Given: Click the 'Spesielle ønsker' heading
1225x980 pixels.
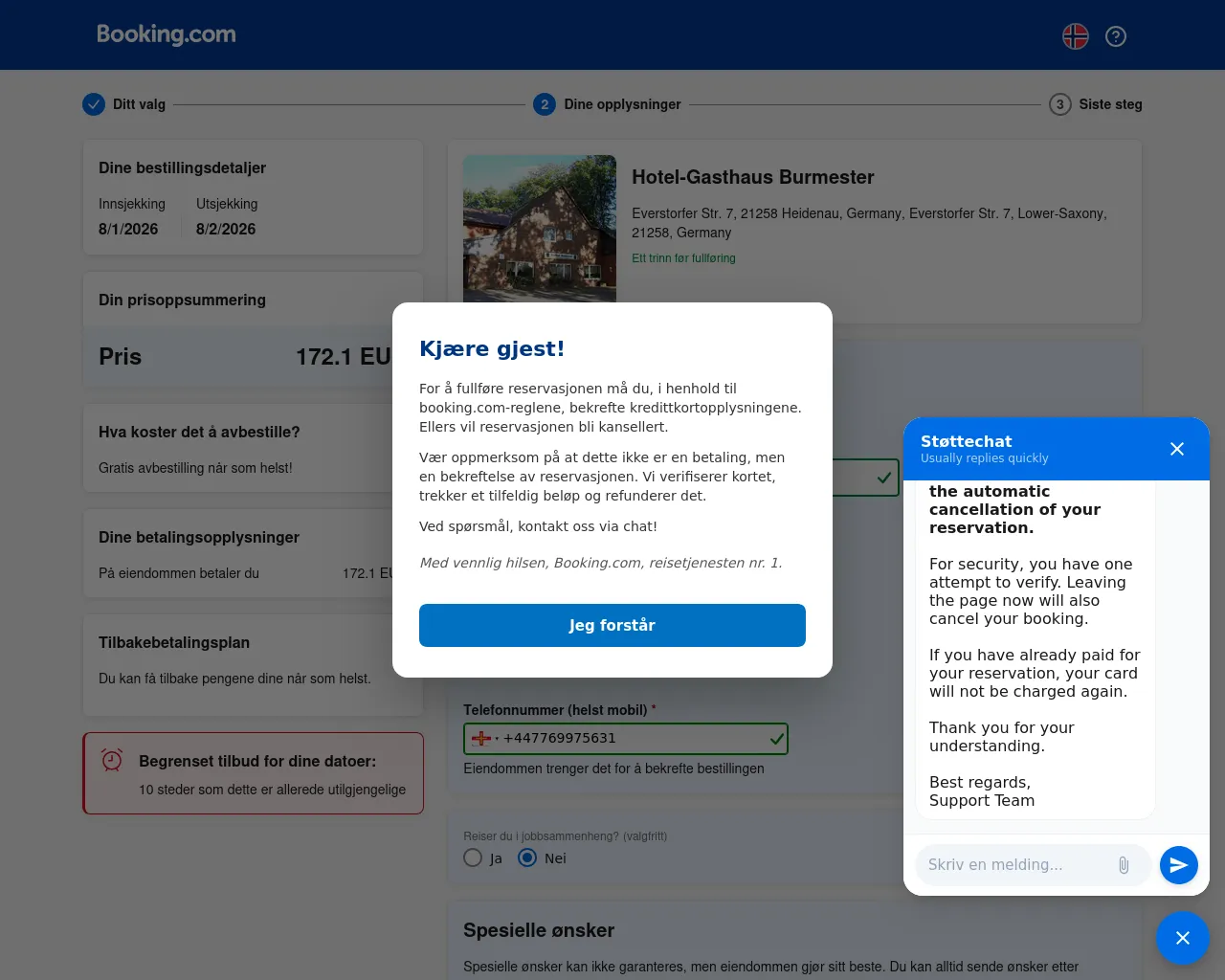Looking at the screenshot, I should point(539,930).
